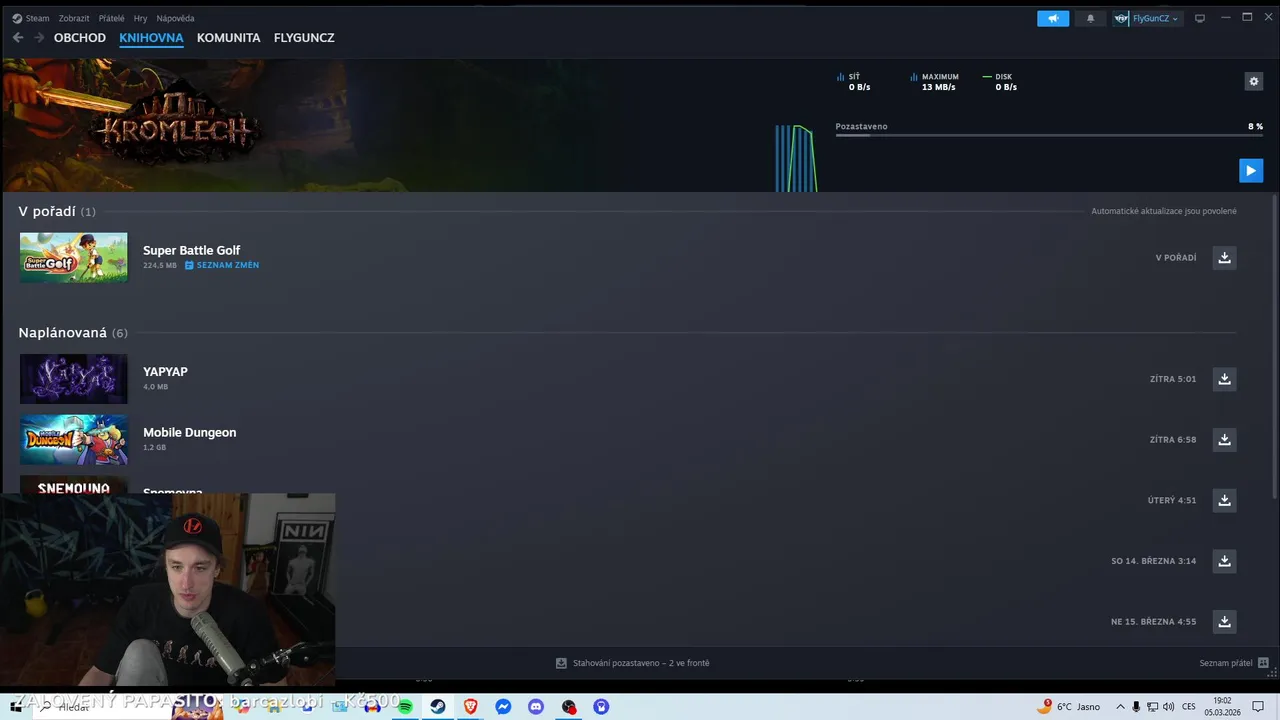Show hidden system tray icons

click(1120, 707)
